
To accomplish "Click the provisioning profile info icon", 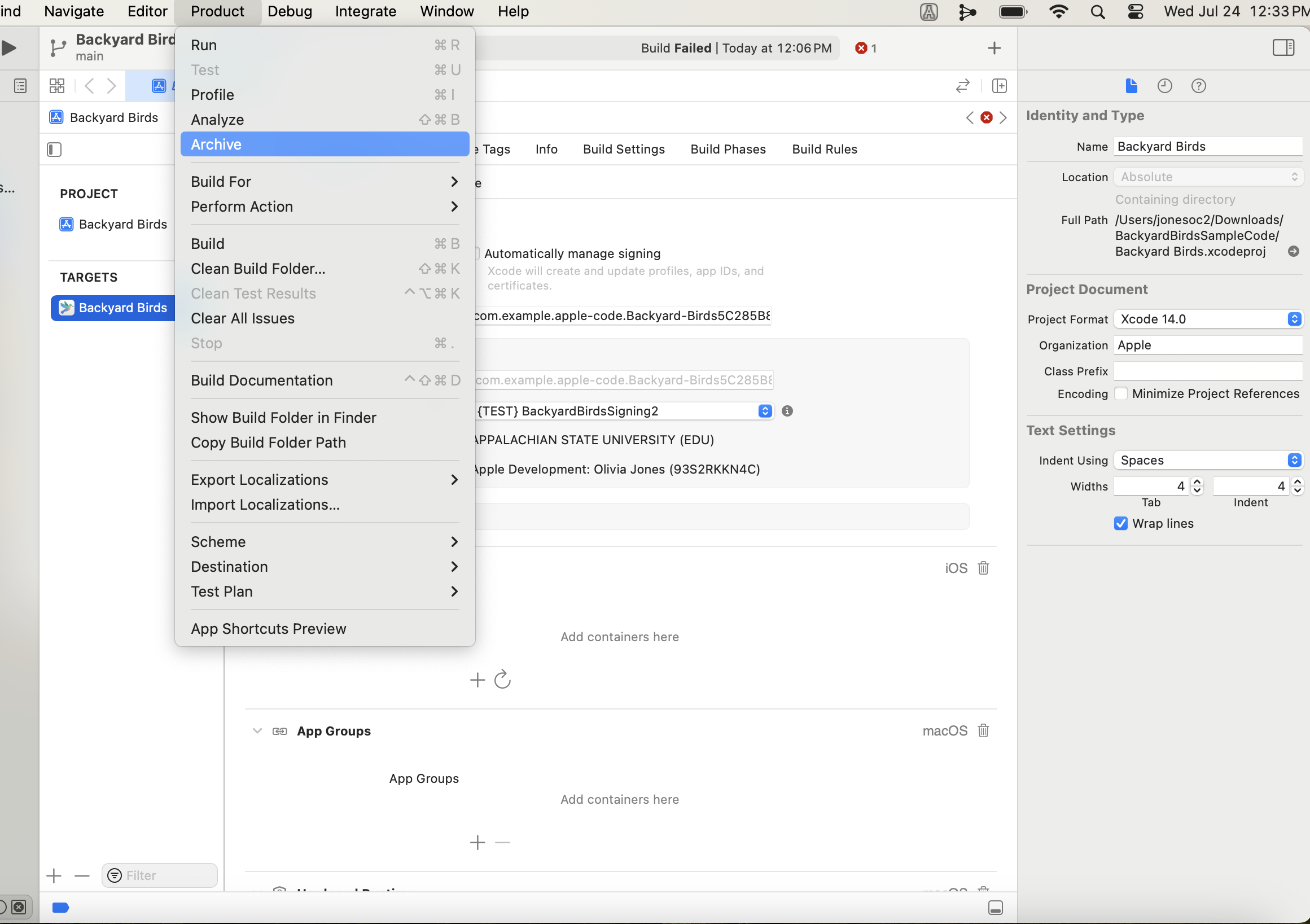I will click(787, 411).
